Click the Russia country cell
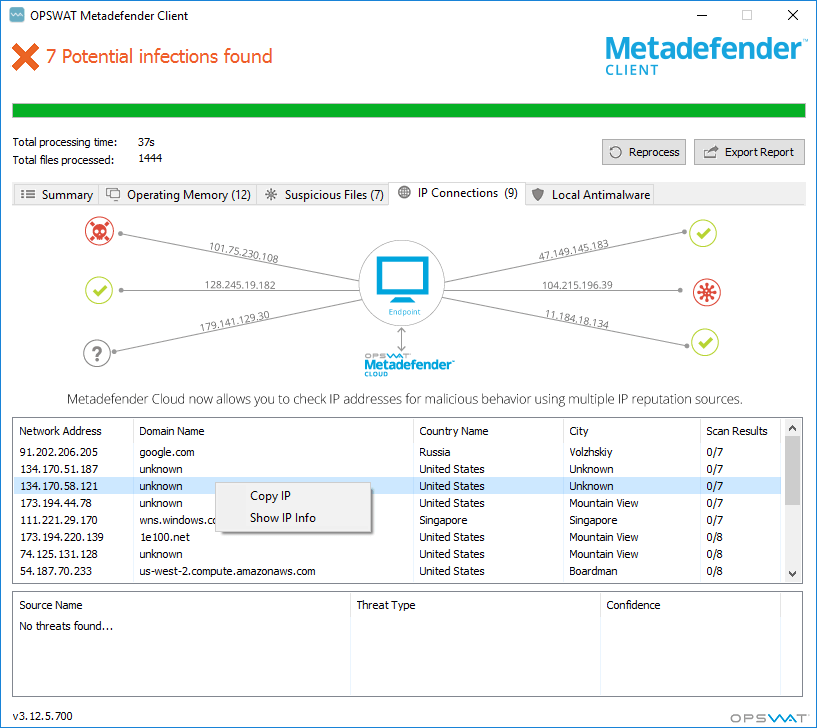This screenshot has height=728, width=817. tap(435, 452)
